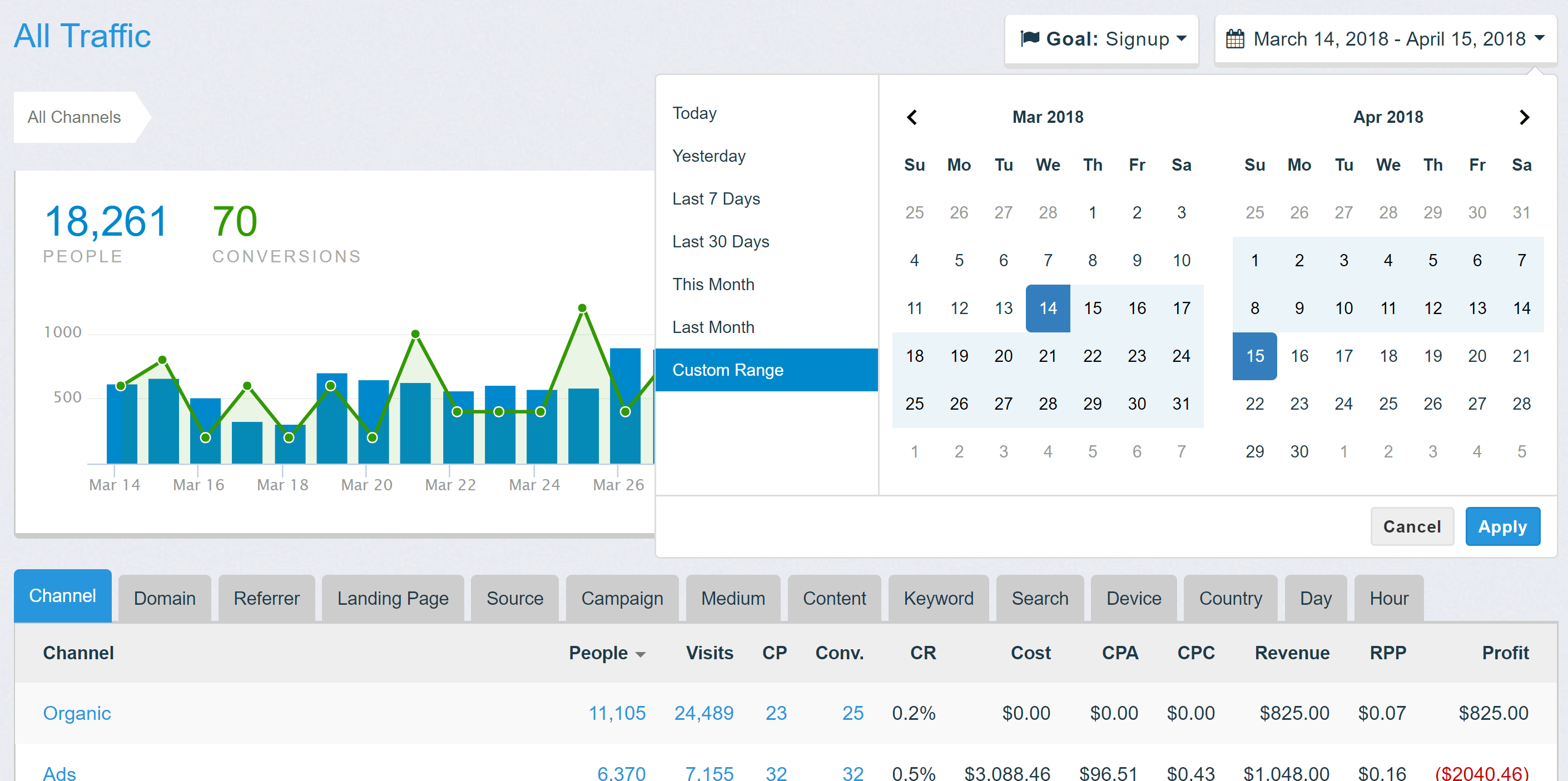The image size is (1568, 781).
Task: Click the previous month arrow in calendar
Action: point(911,117)
